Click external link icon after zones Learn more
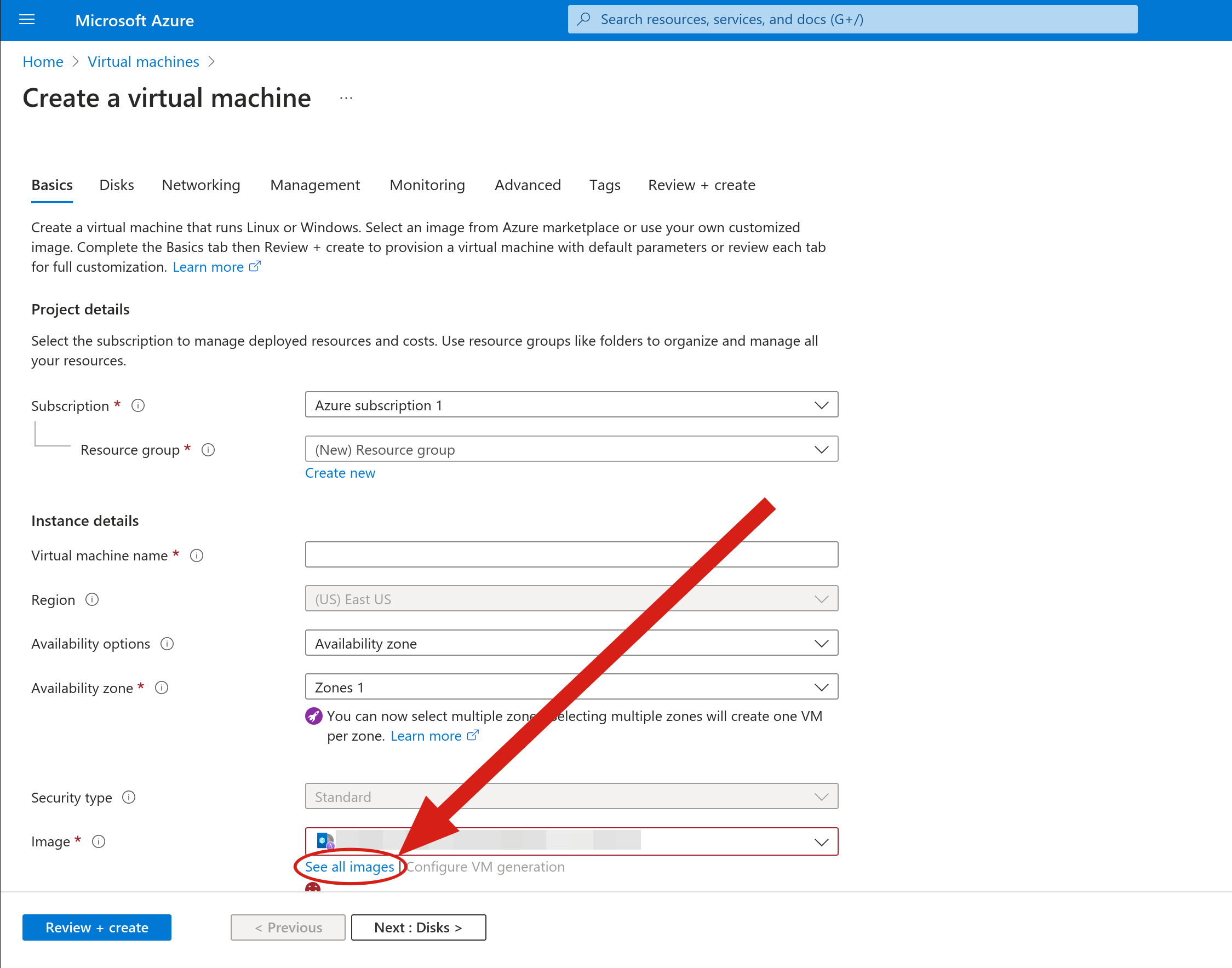This screenshot has width=1232, height=968. point(473,736)
